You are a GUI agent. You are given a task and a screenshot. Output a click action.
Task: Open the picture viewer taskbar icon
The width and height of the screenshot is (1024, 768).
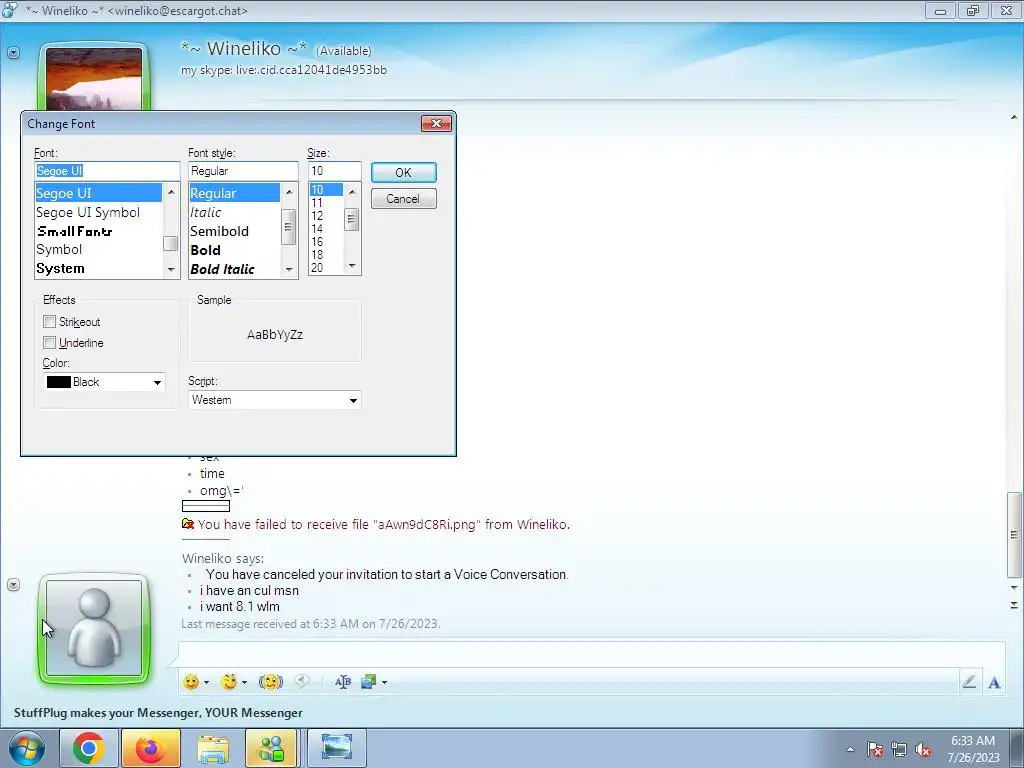point(336,748)
